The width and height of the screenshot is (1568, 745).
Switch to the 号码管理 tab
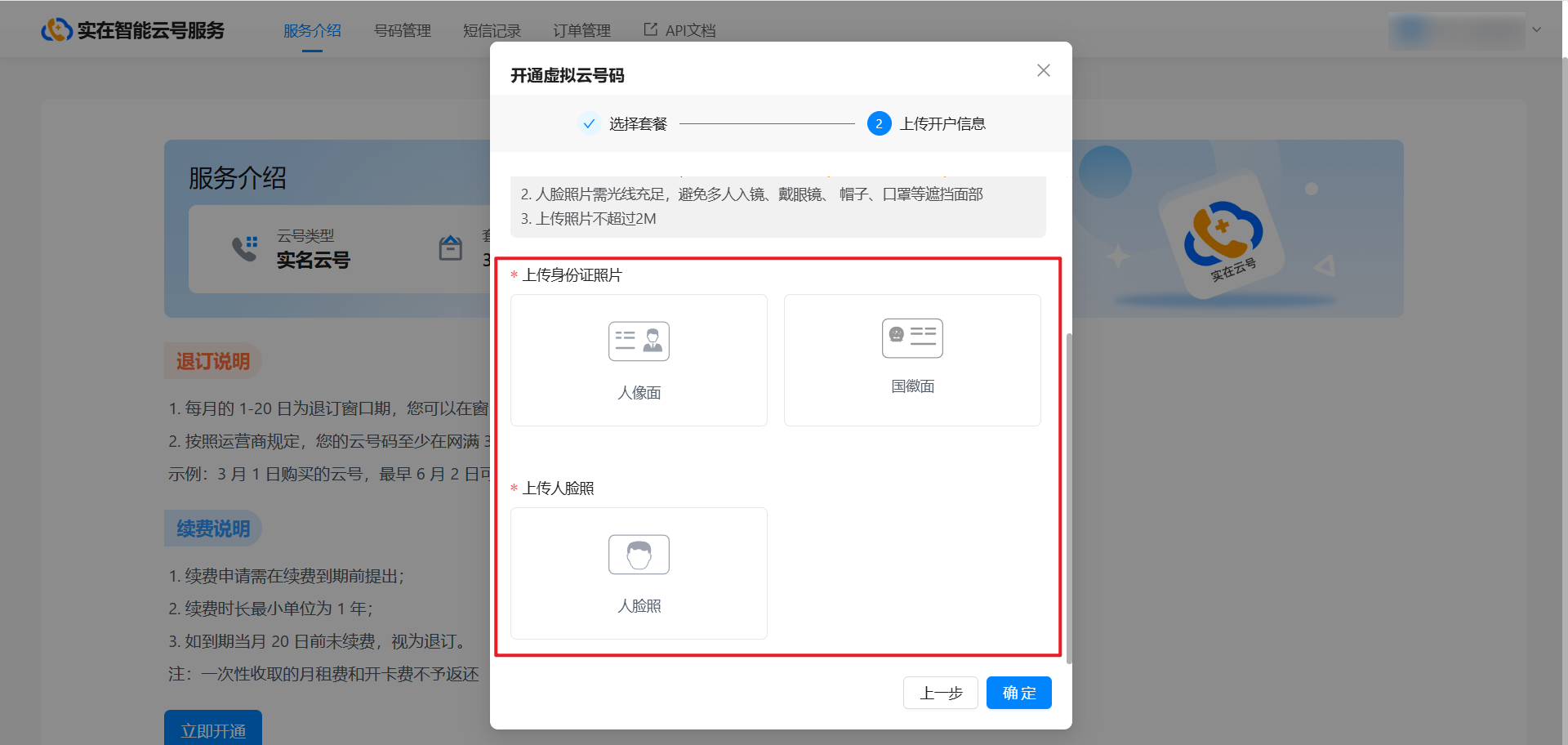click(402, 31)
